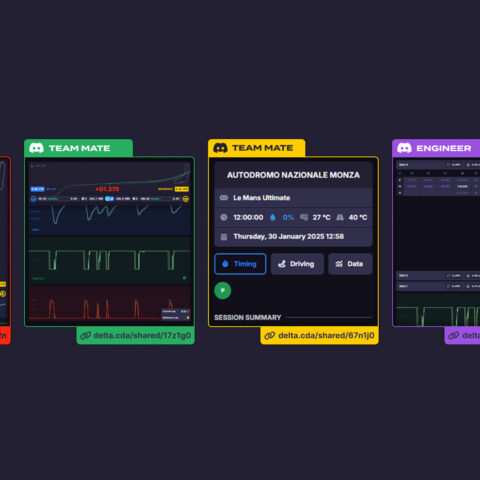480x480 pixels.
Task: Click the blue current lap time badge
Action: (x=37, y=189)
